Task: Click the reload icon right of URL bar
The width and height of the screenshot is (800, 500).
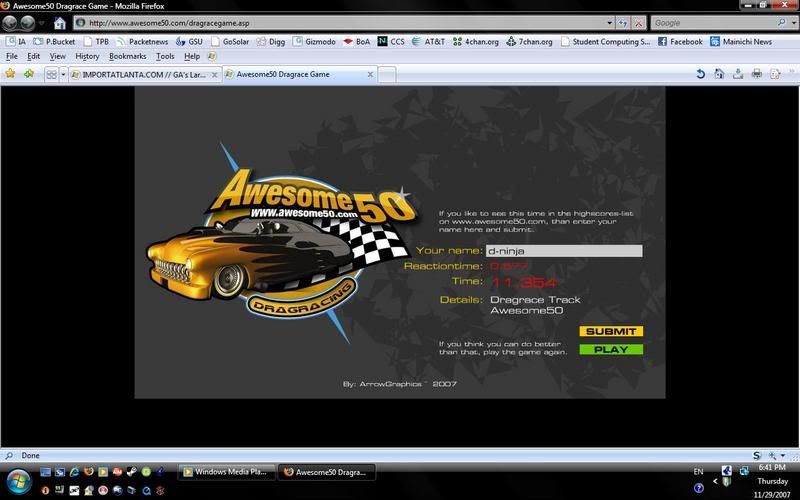Action: tap(623, 23)
